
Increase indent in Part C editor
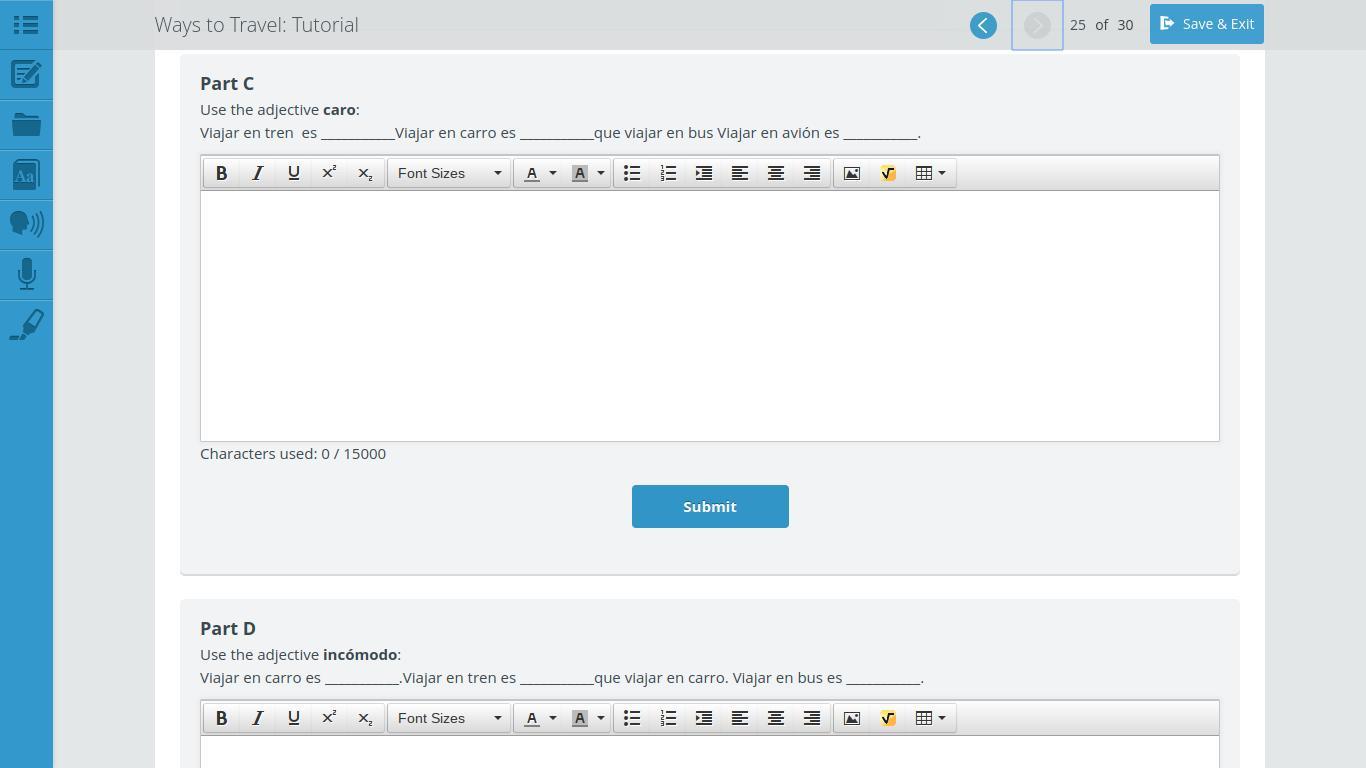[704, 173]
